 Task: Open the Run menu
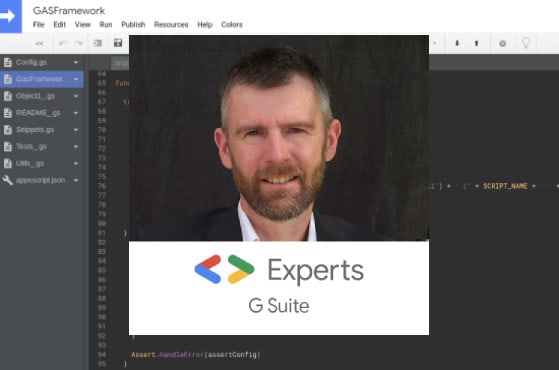106,25
